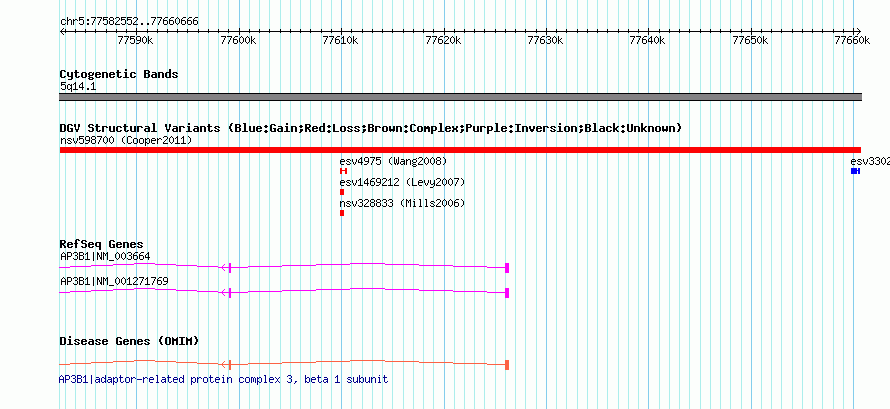Select the orange OMIM gene end exon block
890x409 pixels.
[x=507, y=365]
